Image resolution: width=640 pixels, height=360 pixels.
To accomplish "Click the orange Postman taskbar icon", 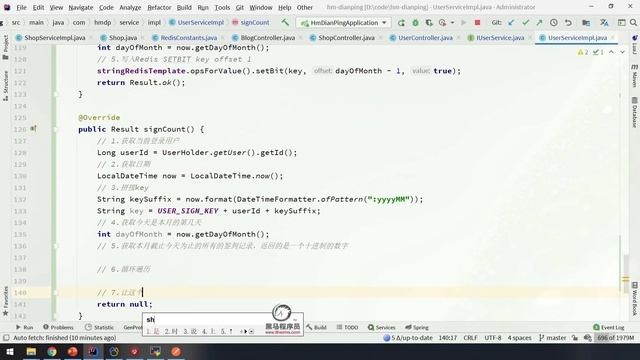I will [176, 351].
